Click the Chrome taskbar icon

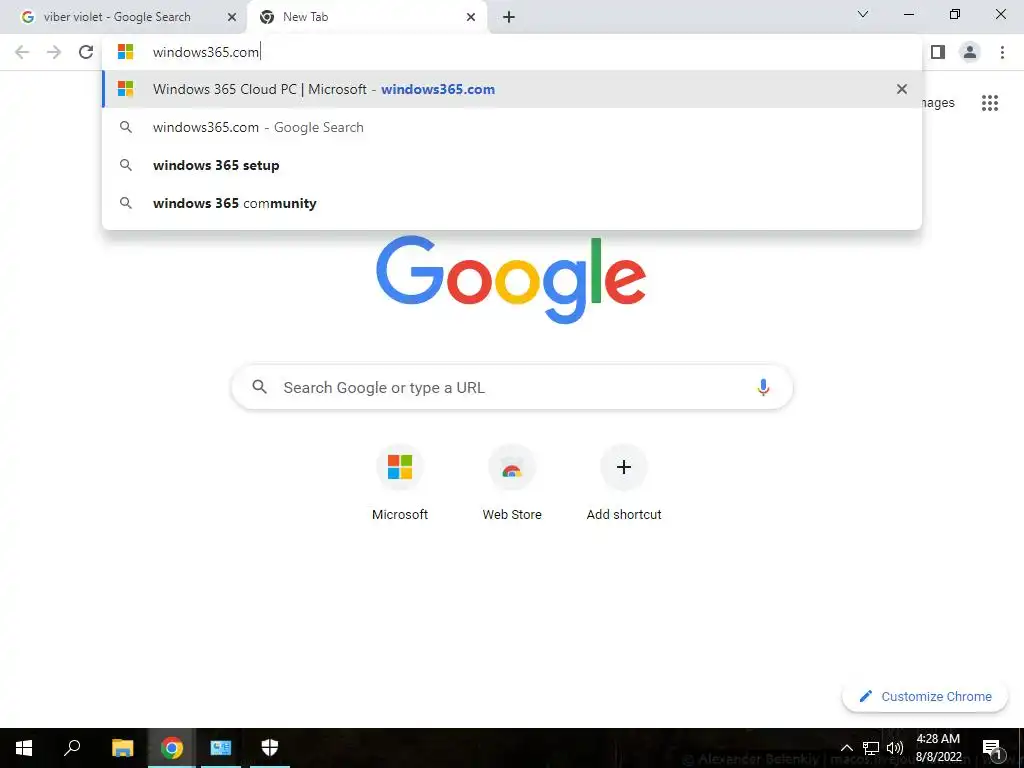click(x=172, y=748)
